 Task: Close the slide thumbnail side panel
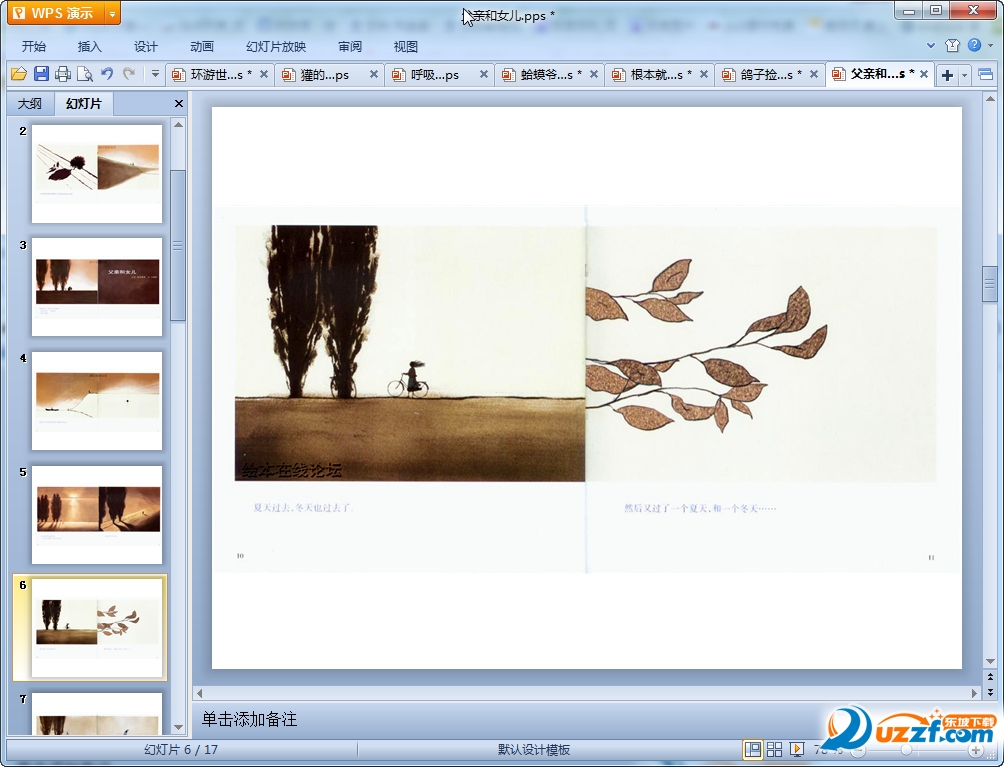tap(179, 104)
